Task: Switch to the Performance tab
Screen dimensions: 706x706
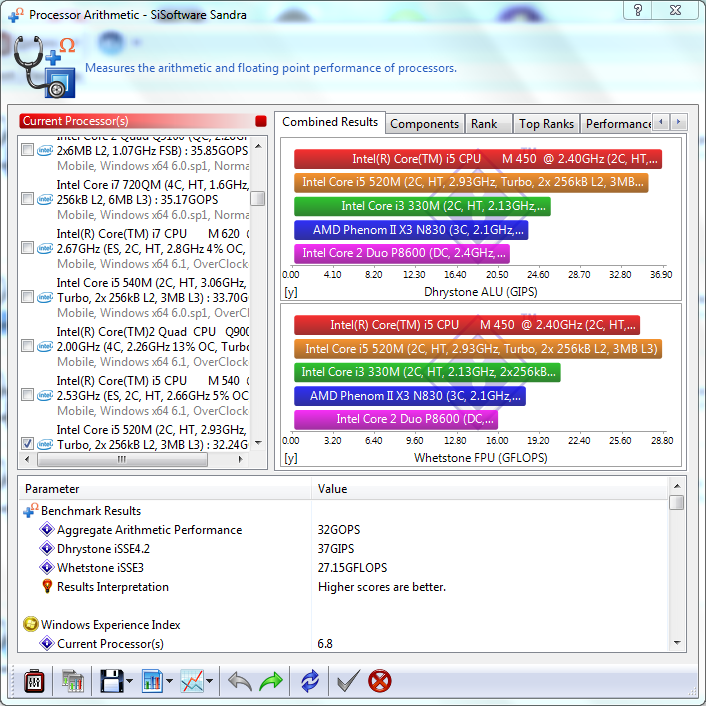Action: (x=616, y=124)
